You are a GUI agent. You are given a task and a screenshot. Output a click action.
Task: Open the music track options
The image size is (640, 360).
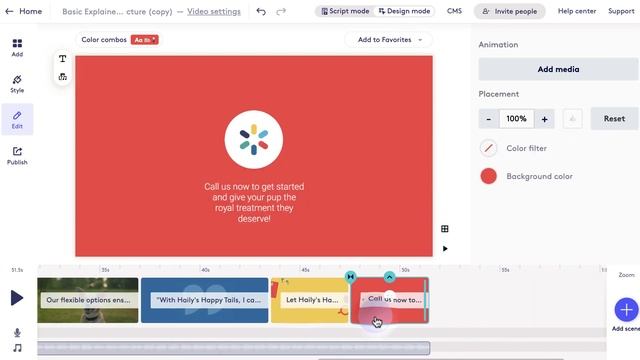17,348
